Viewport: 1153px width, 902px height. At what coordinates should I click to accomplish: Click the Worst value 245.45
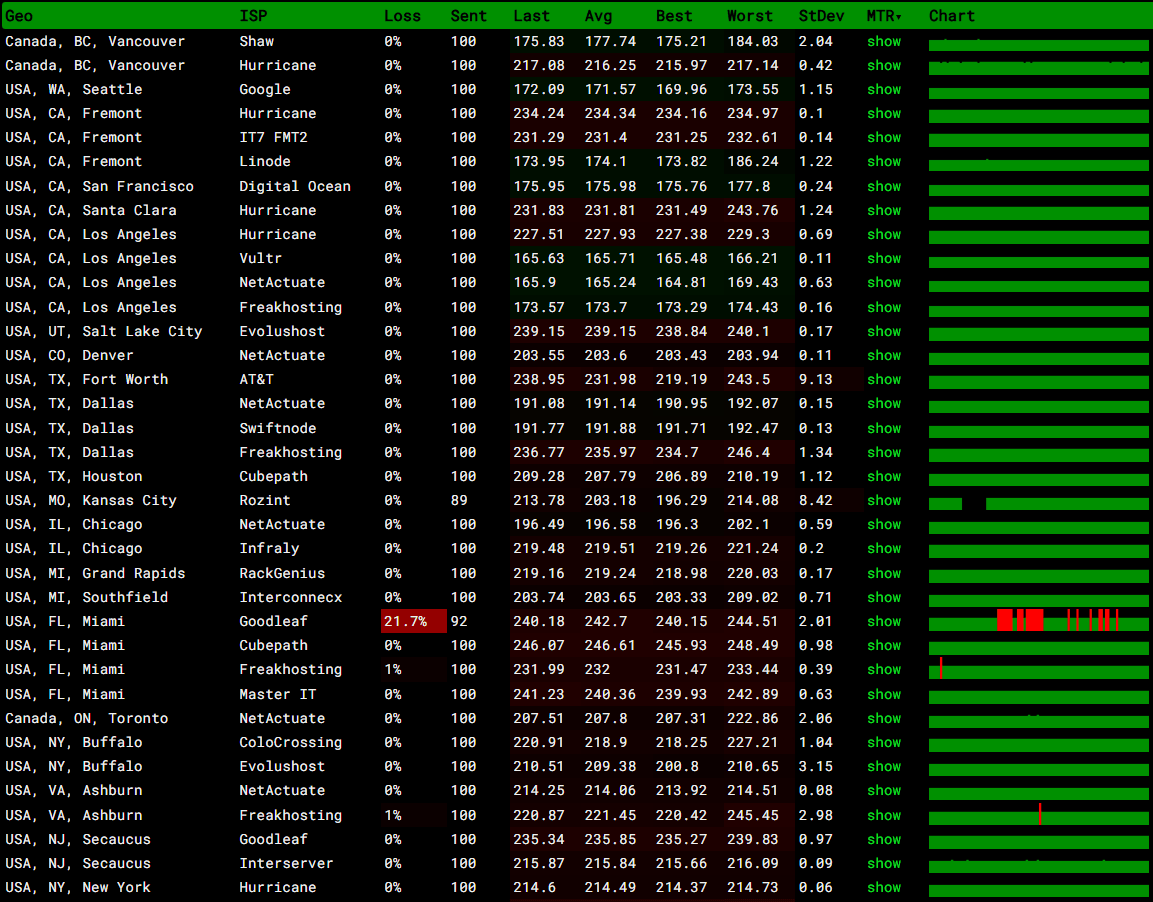(752, 815)
